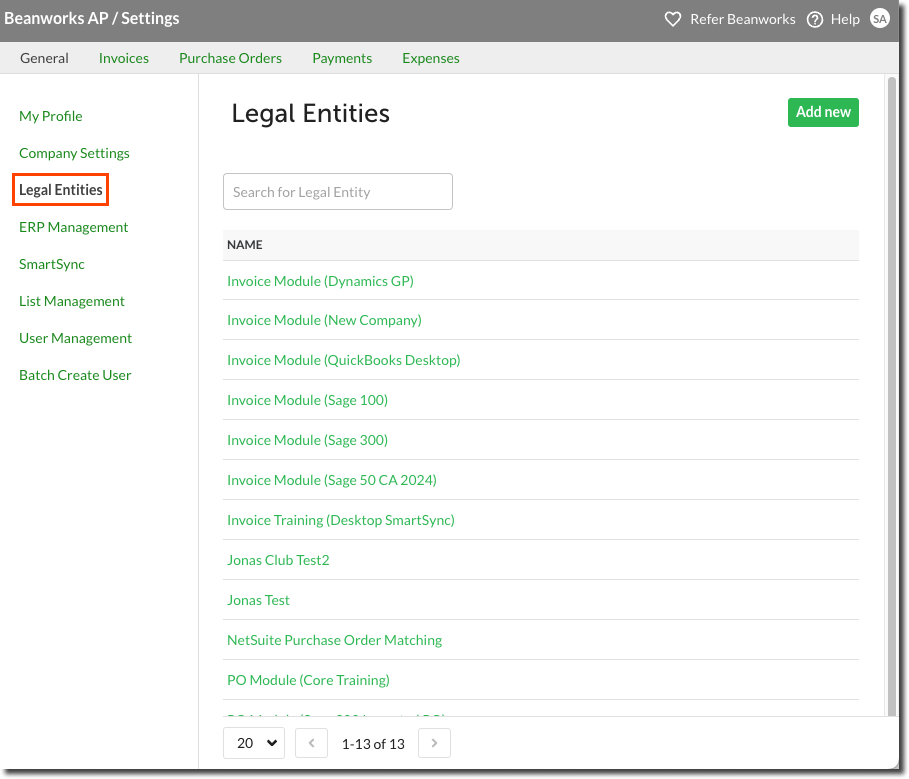Click the Beanworks AP / Settings title
The image size is (909, 779).
[92, 19]
